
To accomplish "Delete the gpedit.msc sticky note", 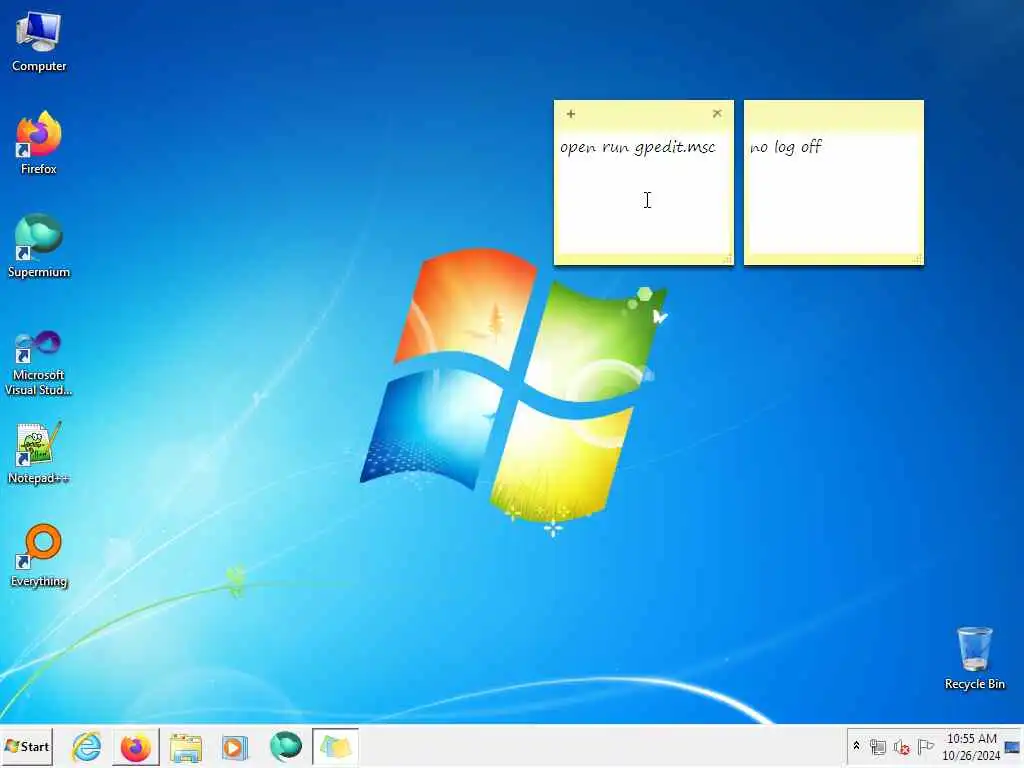I will tap(717, 114).
